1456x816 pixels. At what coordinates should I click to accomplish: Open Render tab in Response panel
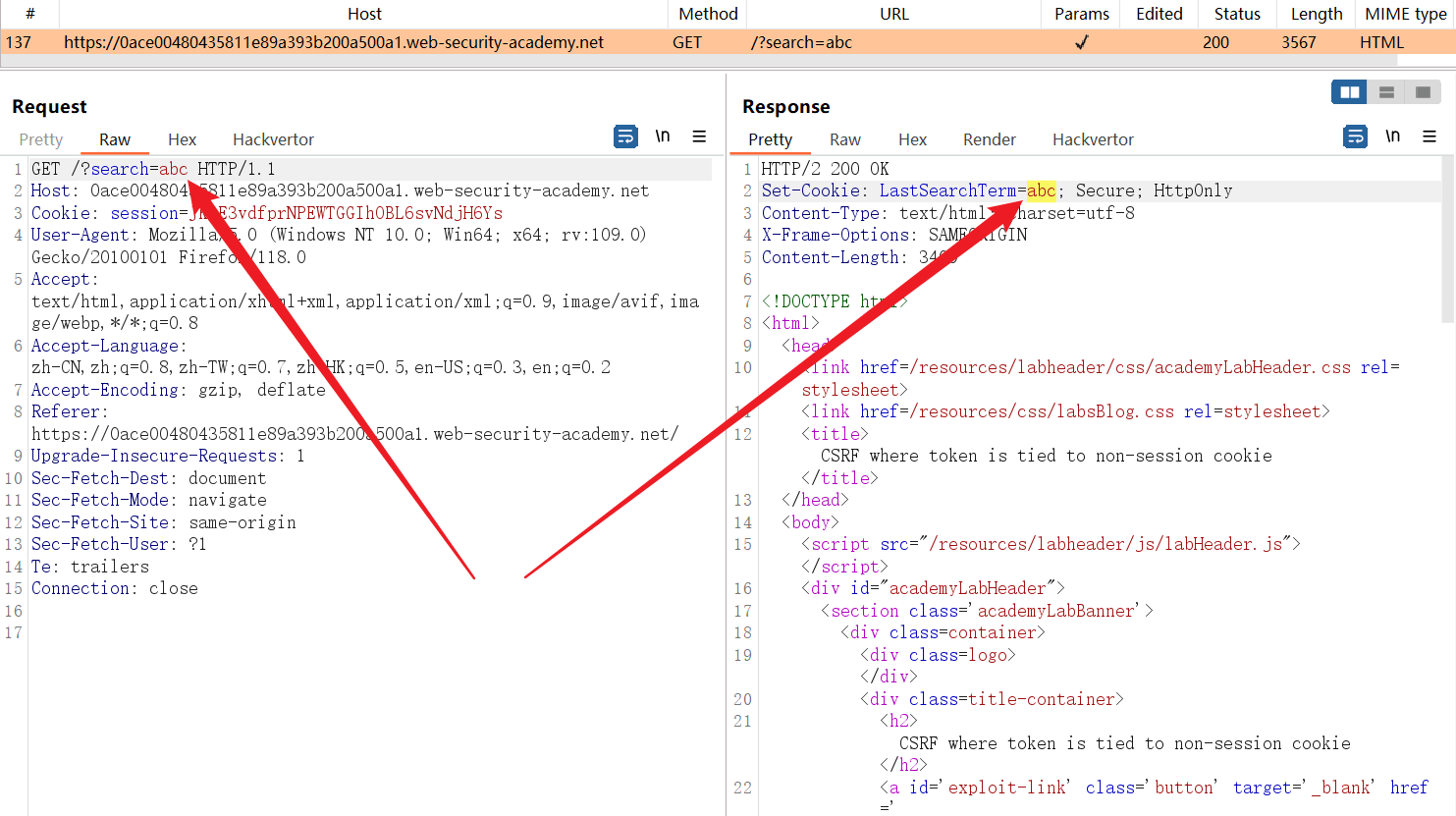tap(989, 139)
